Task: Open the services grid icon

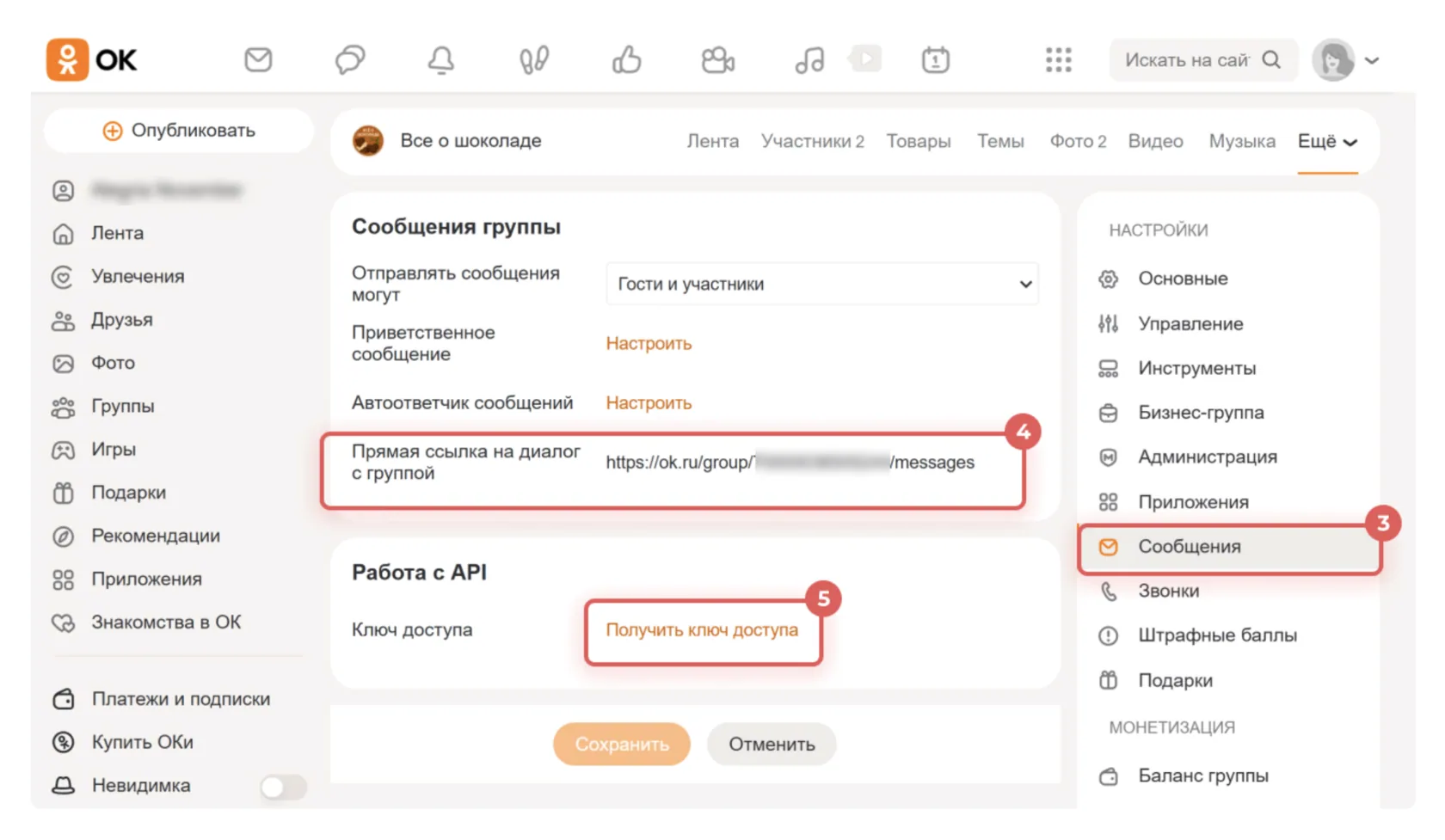Action: click(x=1059, y=59)
